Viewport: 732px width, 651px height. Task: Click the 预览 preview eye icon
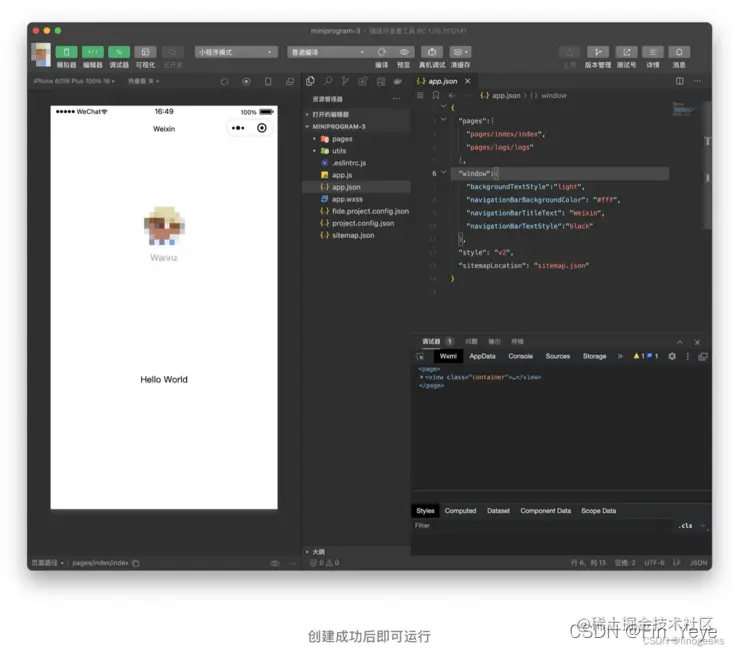click(x=404, y=52)
